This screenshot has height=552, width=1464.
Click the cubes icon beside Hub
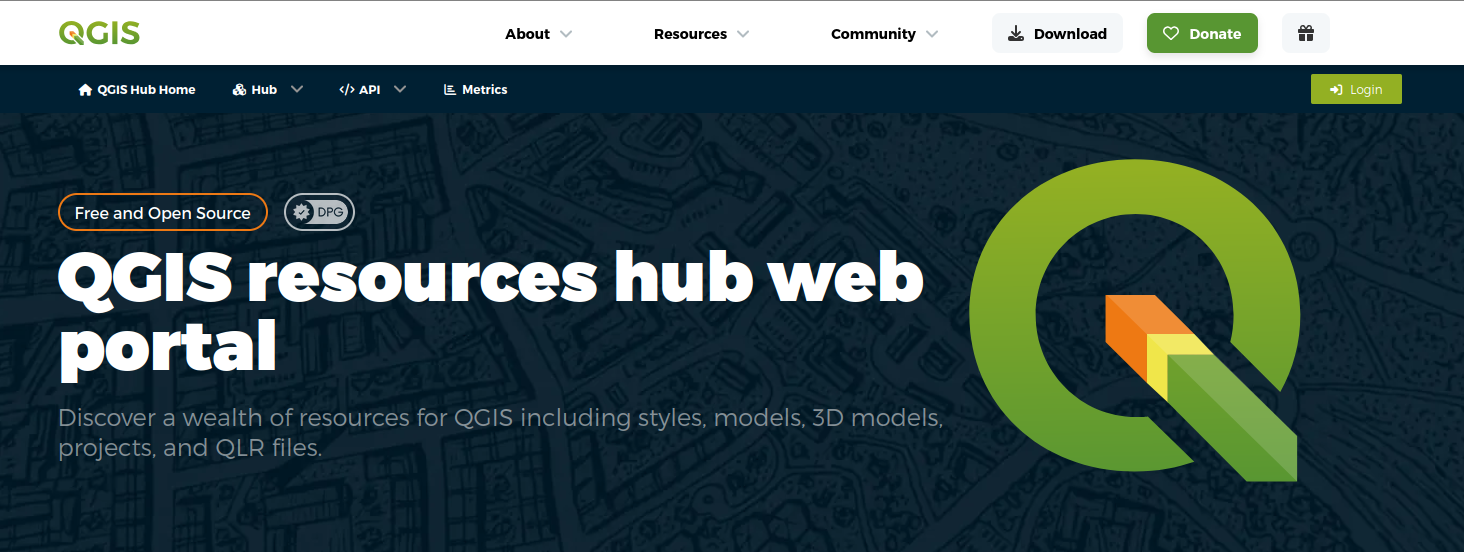click(x=239, y=90)
